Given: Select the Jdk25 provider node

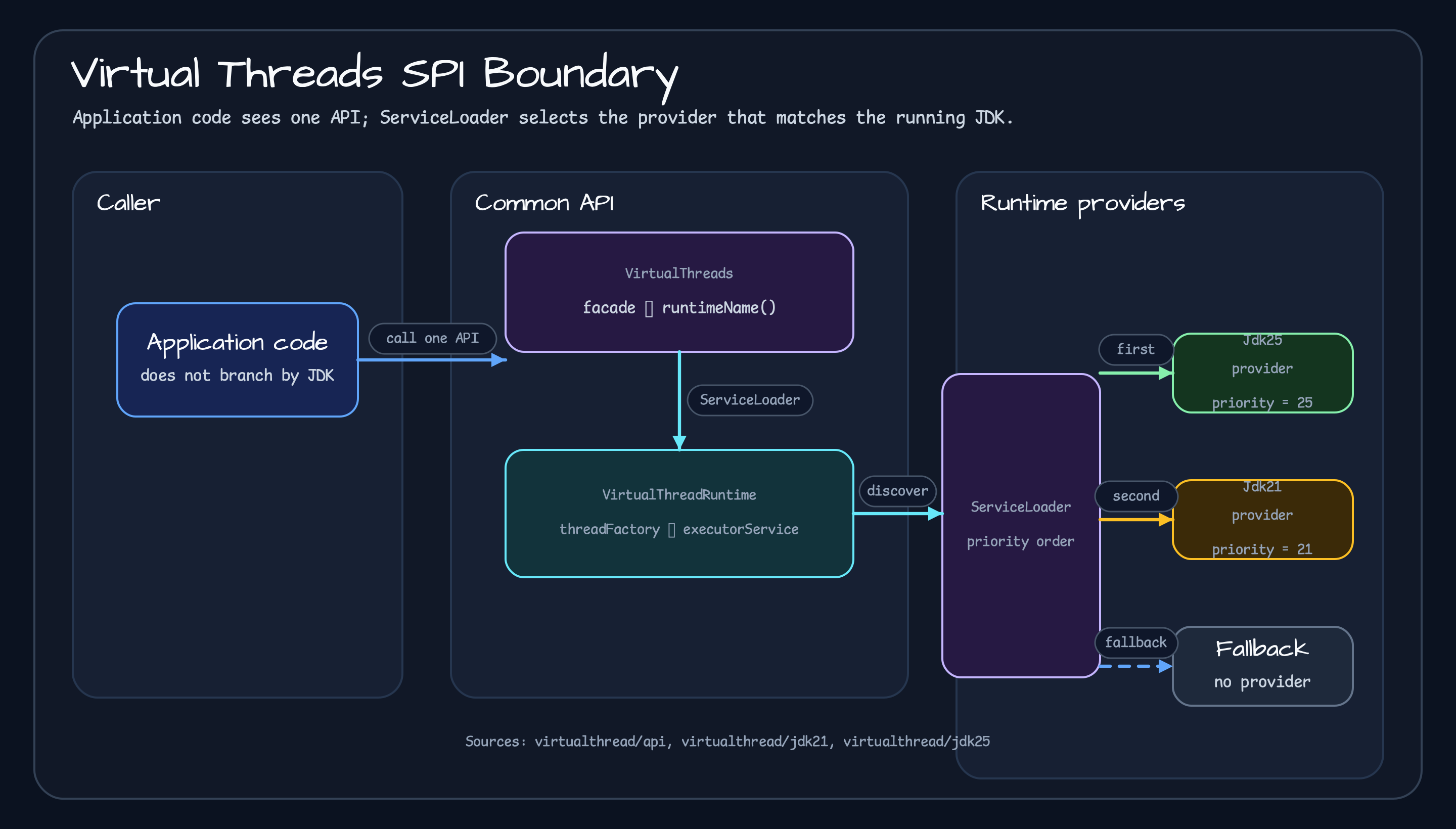Looking at the screenshot, I should click(1262, 373).
